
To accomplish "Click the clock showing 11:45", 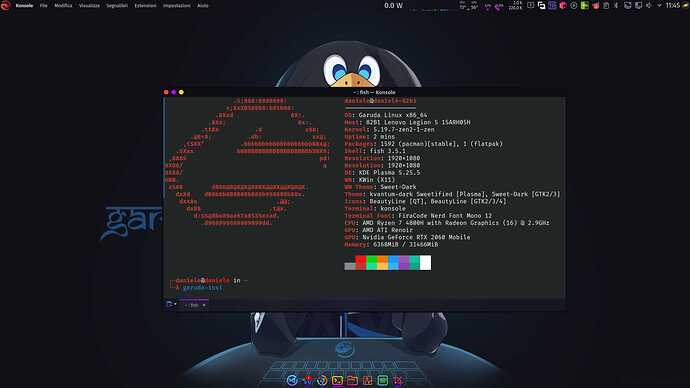I will coord(673,6).
